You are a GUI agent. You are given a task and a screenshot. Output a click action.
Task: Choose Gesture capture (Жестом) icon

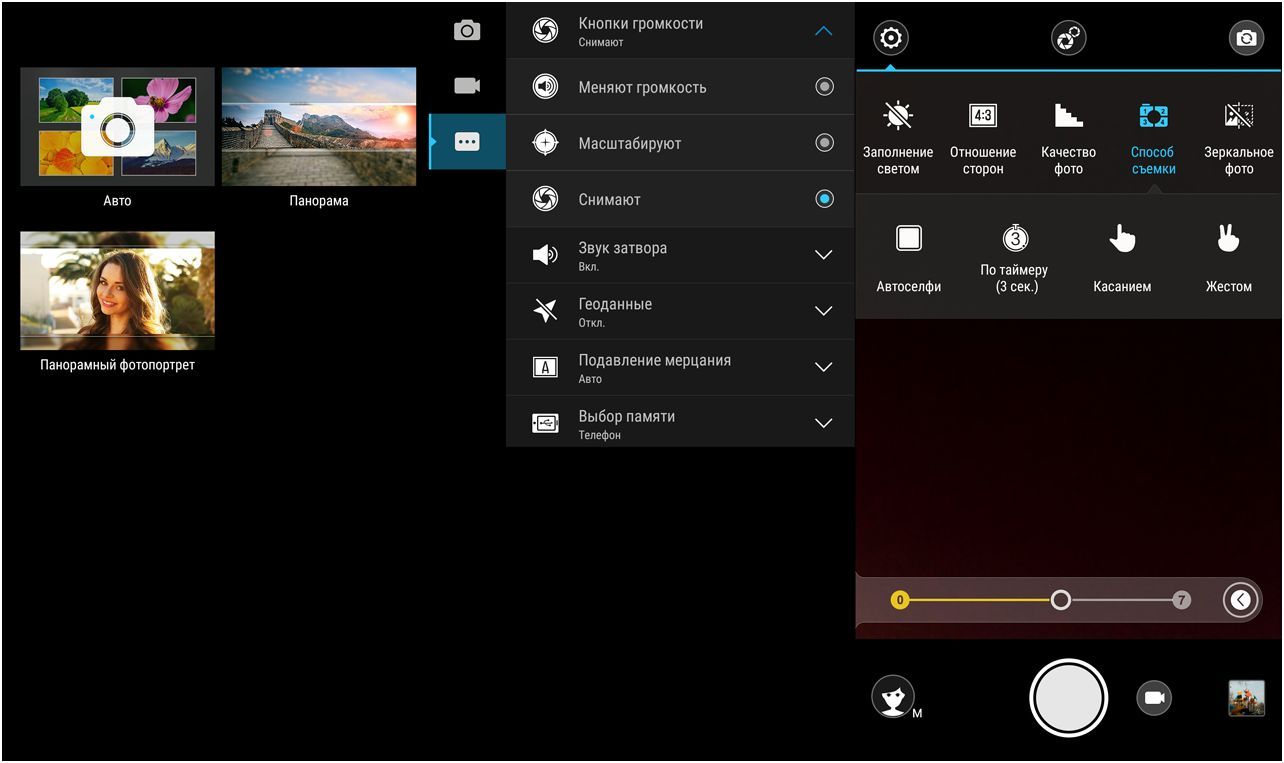(x=1228, y=239)
